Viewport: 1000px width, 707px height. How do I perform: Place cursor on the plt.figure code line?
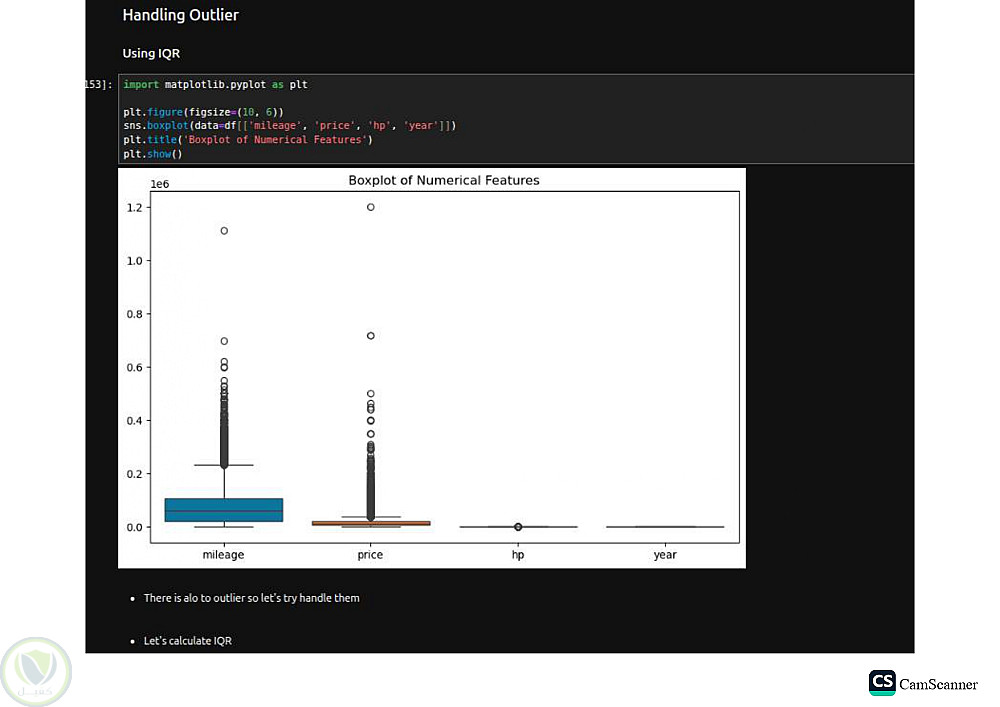tap(205, 112)
